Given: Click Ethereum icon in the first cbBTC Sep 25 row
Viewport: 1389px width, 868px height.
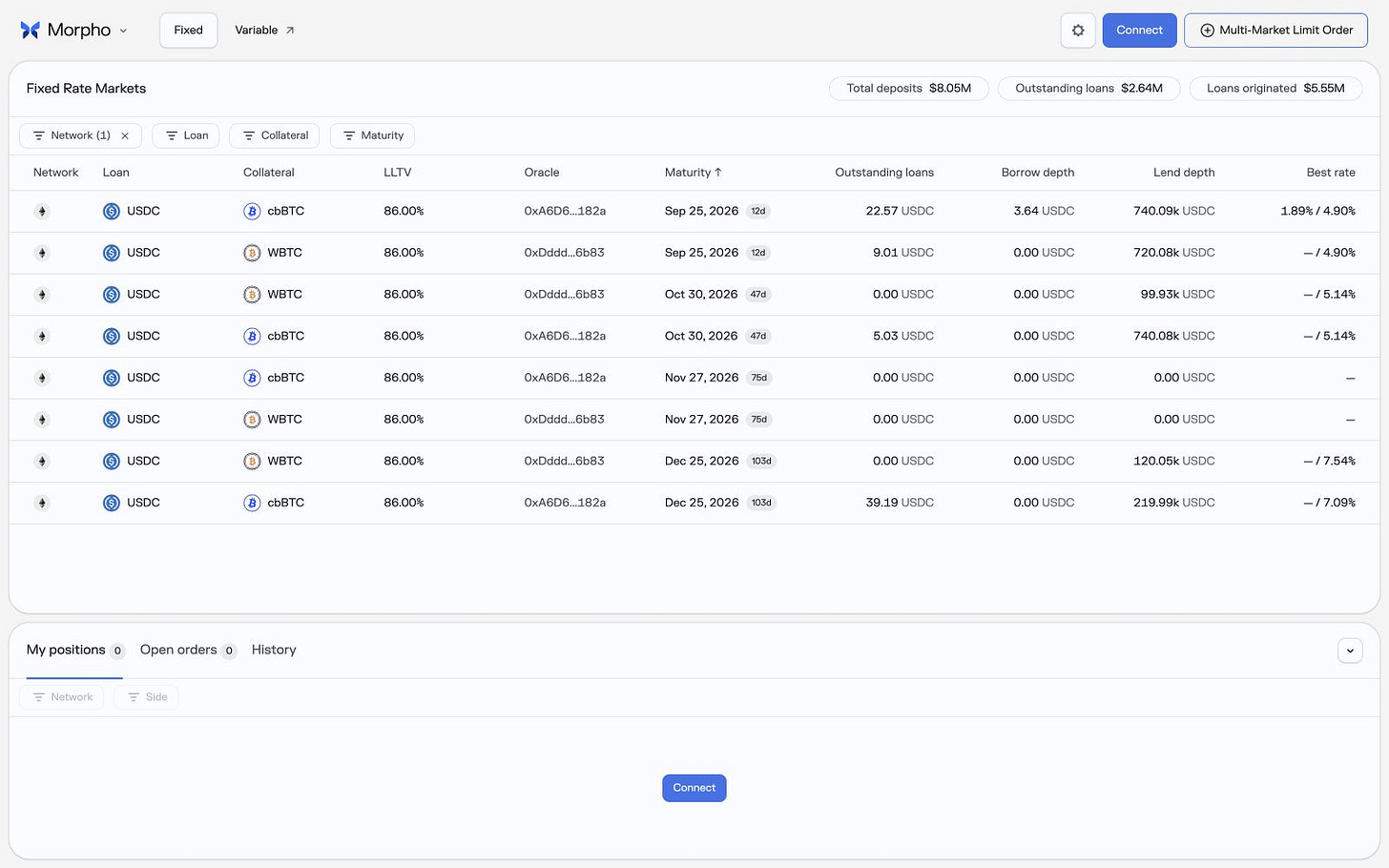Looking at the screenshot, I should pos(42,212).
